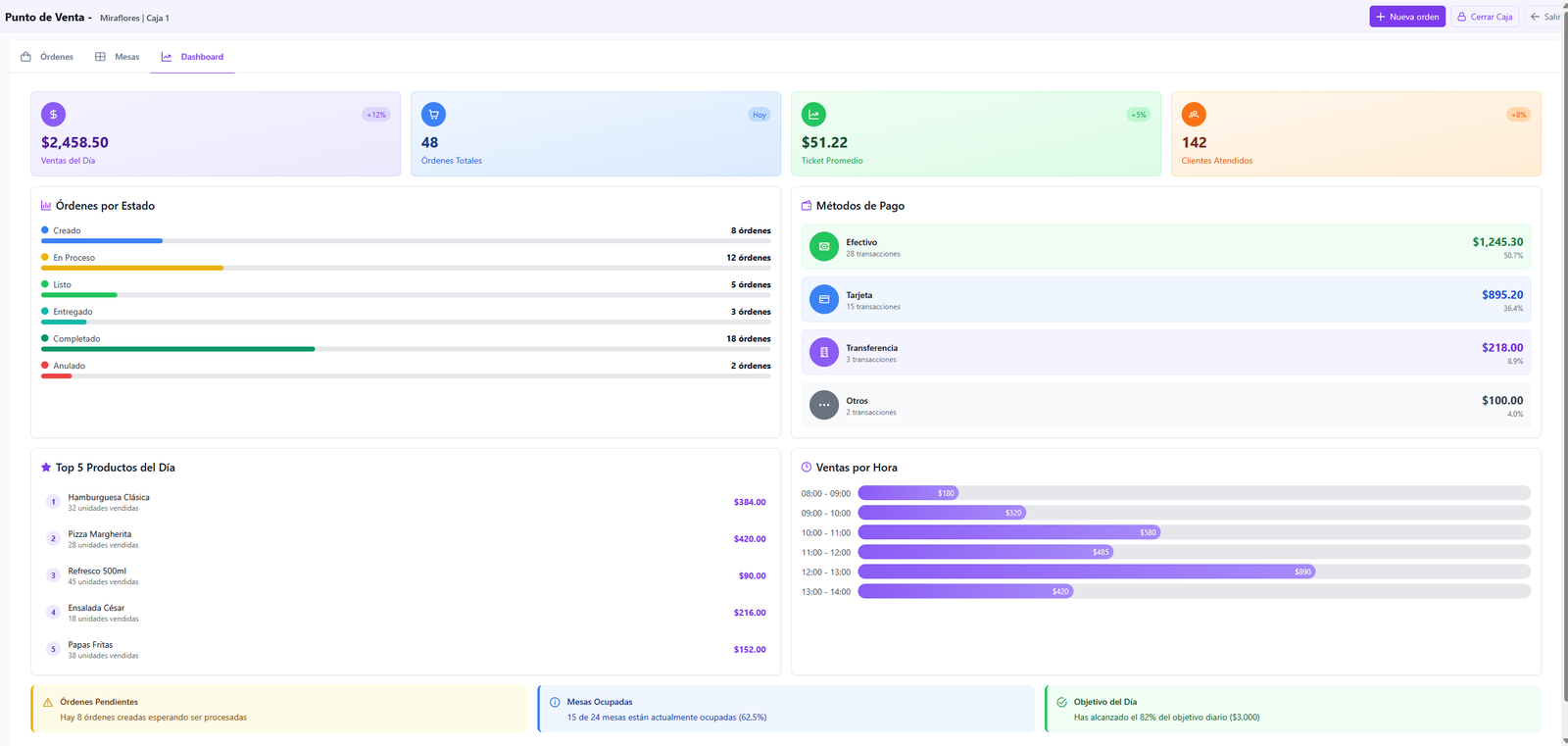Click the orange people icon on Clientes Atendidos
Viewport: 1568px width, 746px height.
tap(1194, 115)
